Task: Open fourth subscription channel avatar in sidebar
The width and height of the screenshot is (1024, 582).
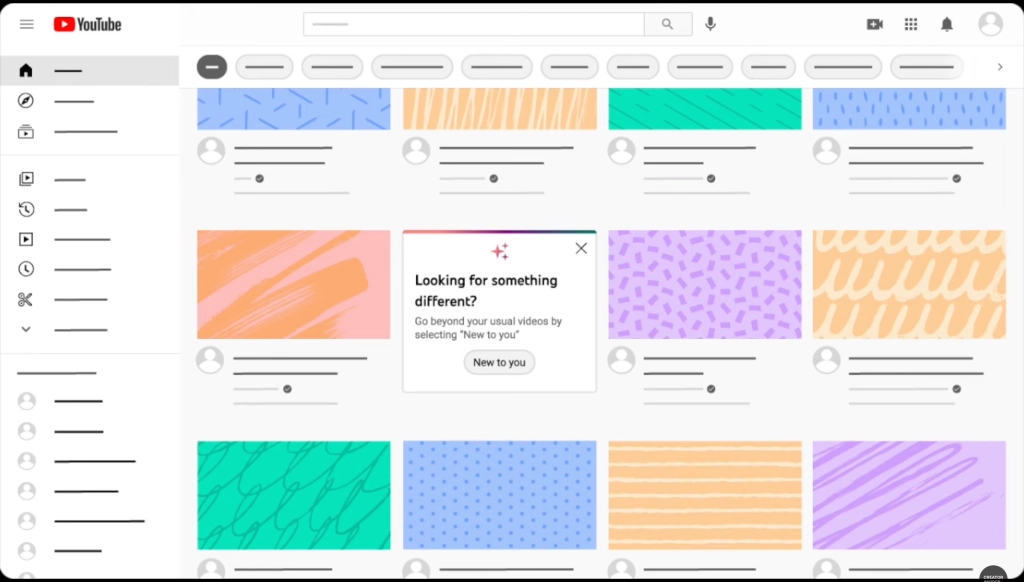Action: click(x=27, y=491)
